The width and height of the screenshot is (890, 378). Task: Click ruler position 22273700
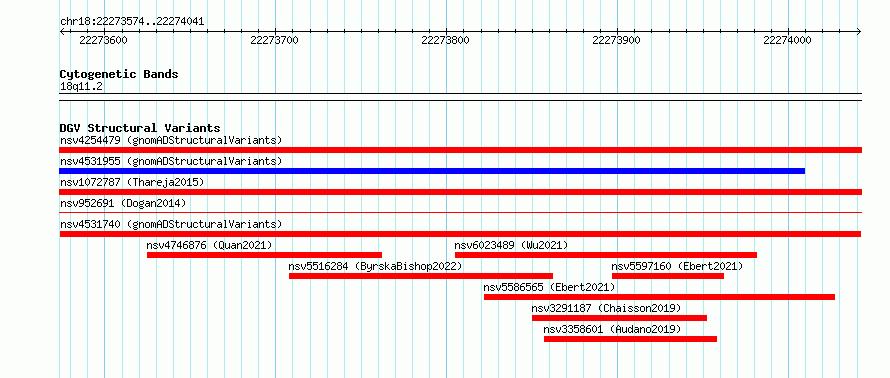(x=274, y=41)
